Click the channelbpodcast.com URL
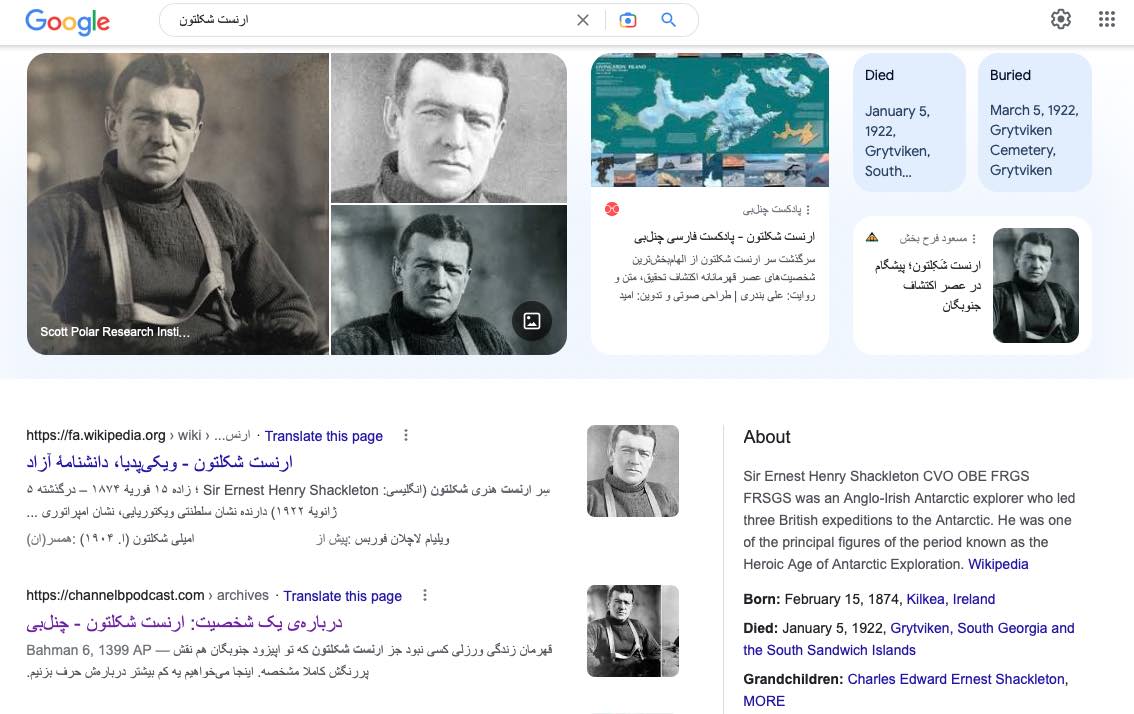This screenshot has height=714, width=1134. pos(115,595)
